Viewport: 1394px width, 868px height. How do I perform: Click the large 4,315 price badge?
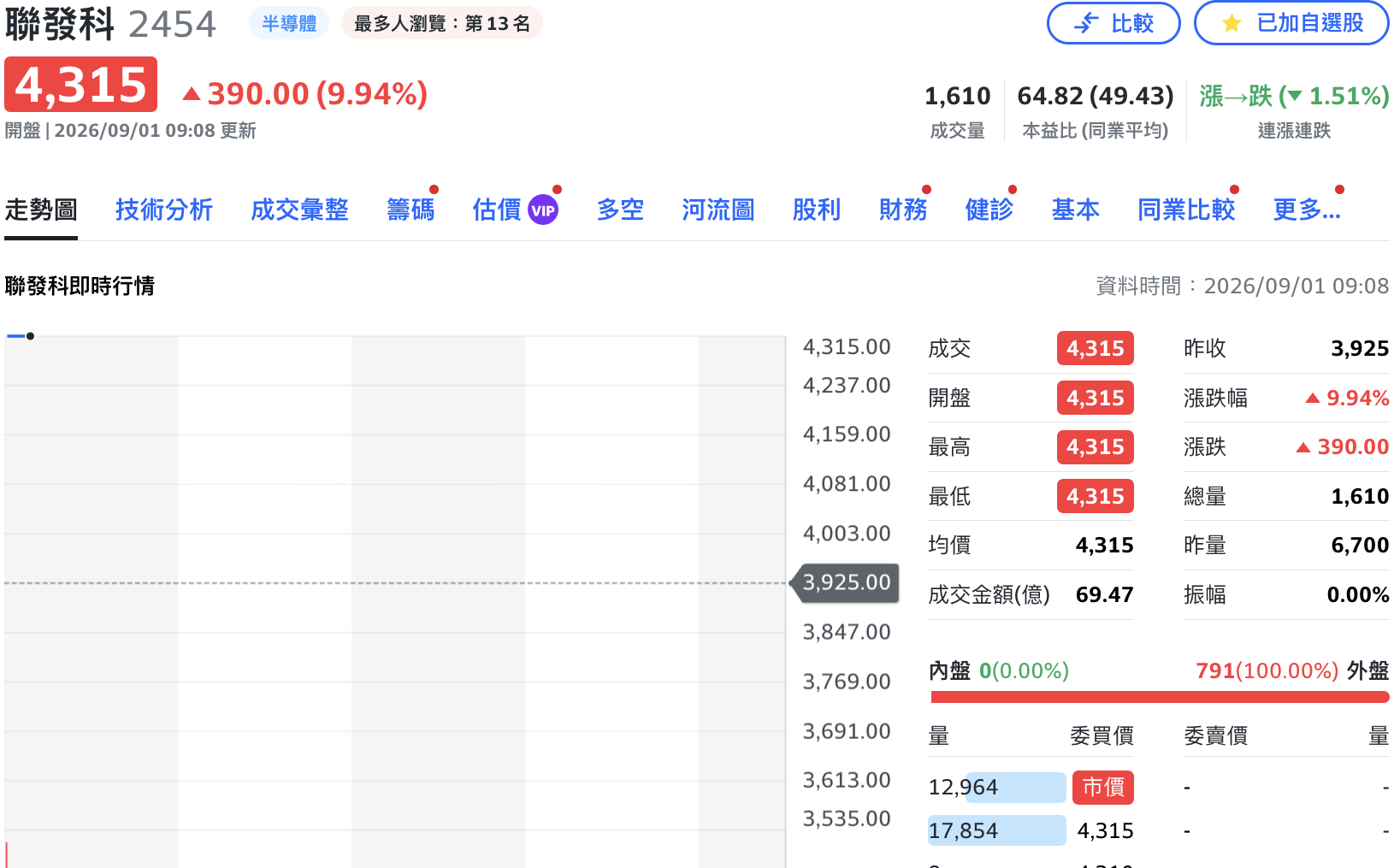80,85
